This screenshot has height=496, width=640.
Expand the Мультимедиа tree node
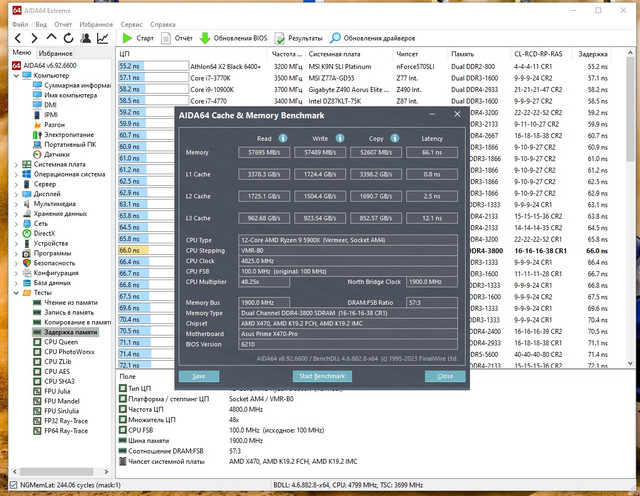coord(16,204)
